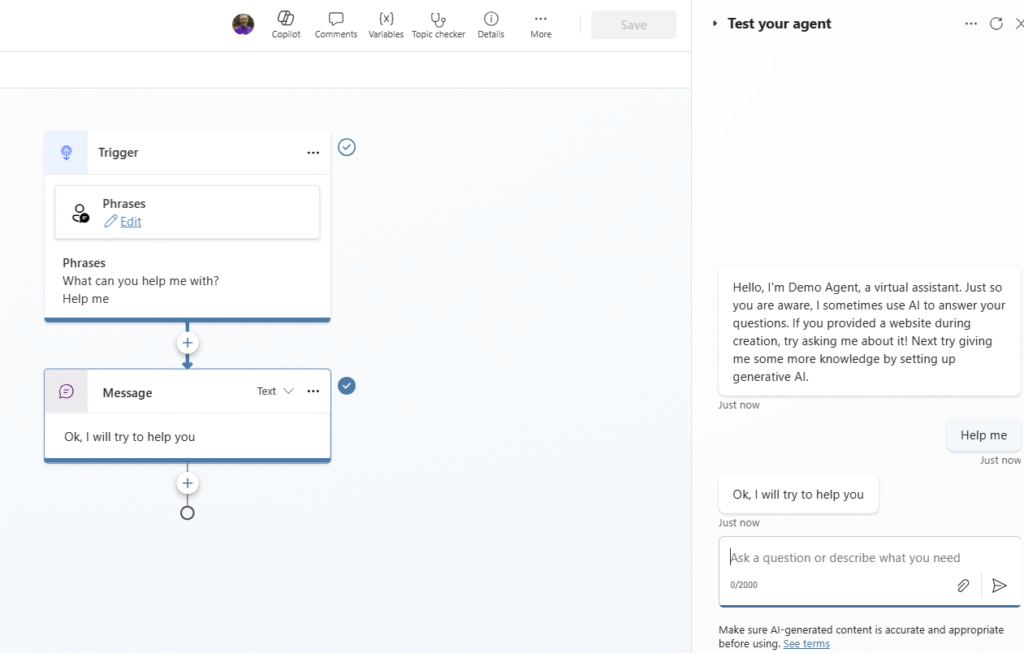Click the Phrases person icon
The height and width of the screenshot is (653, 1024).
[x=80, y=213]
